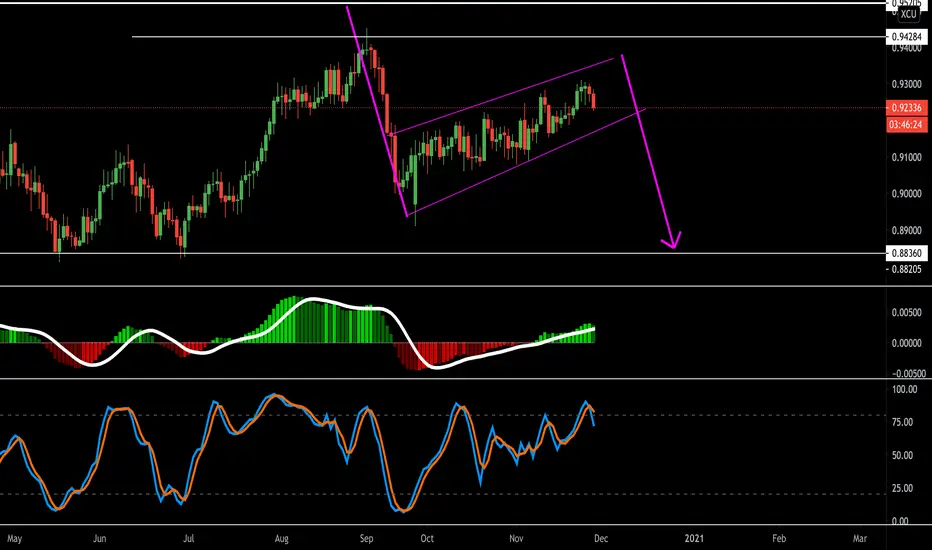Click the Oct label on time axis

pos(427,539)
